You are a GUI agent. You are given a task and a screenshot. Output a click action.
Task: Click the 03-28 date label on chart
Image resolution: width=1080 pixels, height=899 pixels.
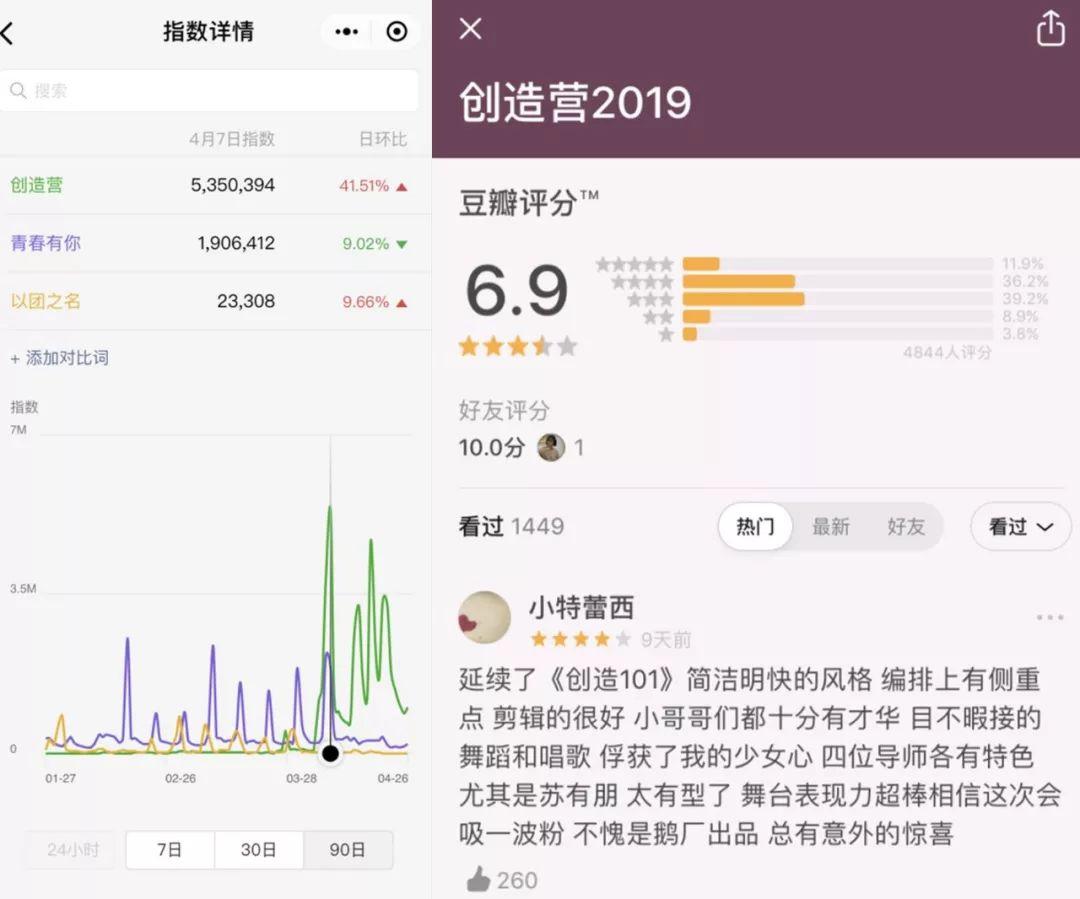(302, 778)
